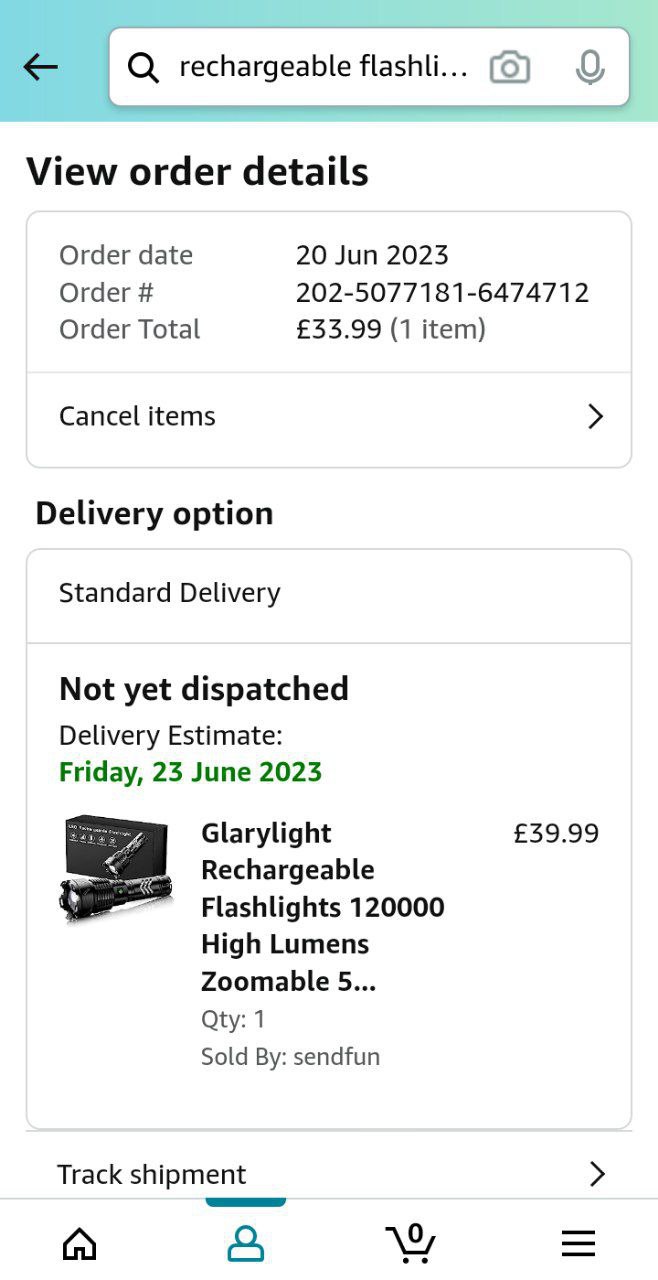
Task: Click the seller name sendfun
Action: click(336, 1056)
